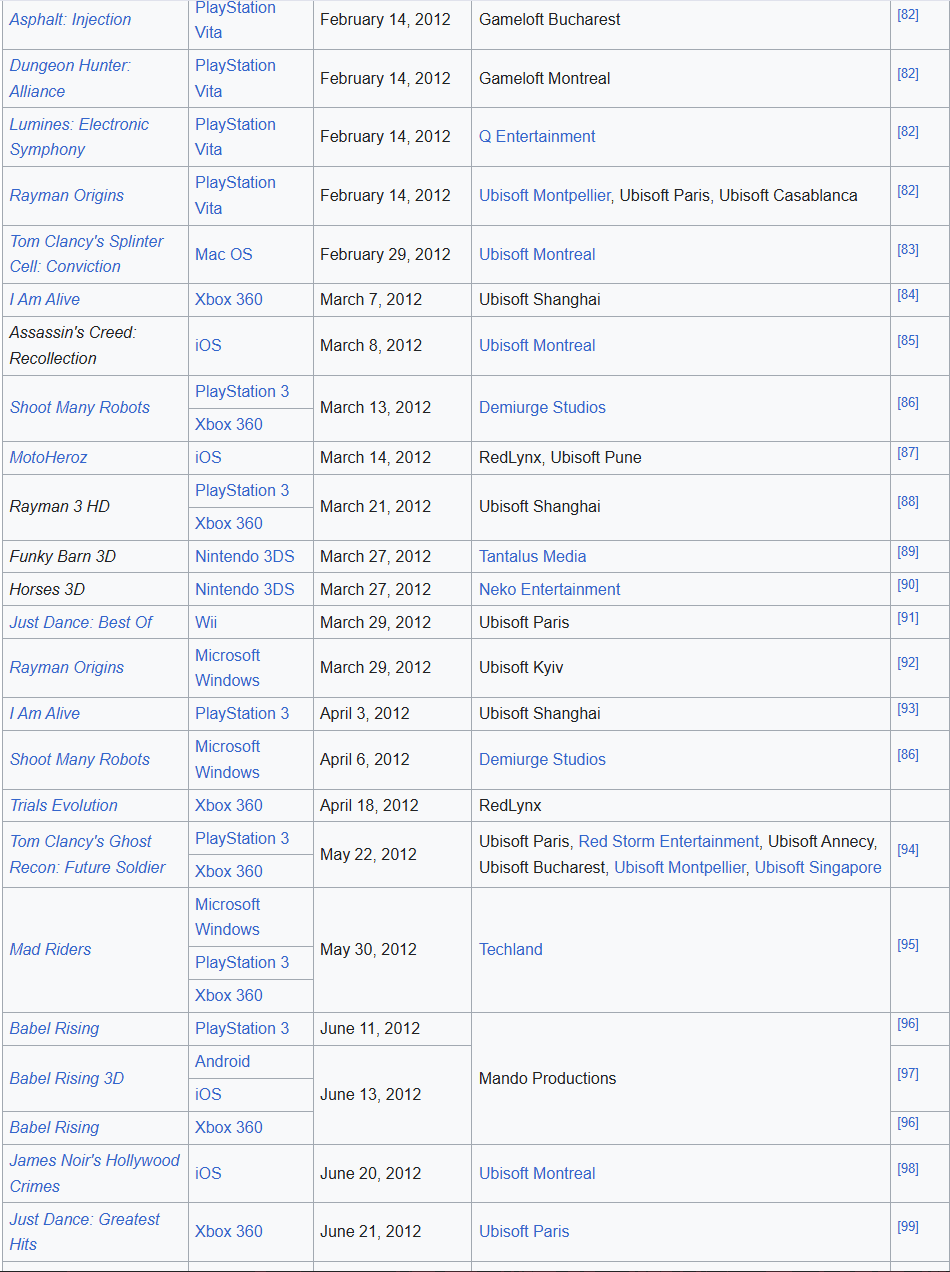Click Ubisoft Paris link in Greatest Hits row
The image size is (950, 1272).
pos(524,1231)
